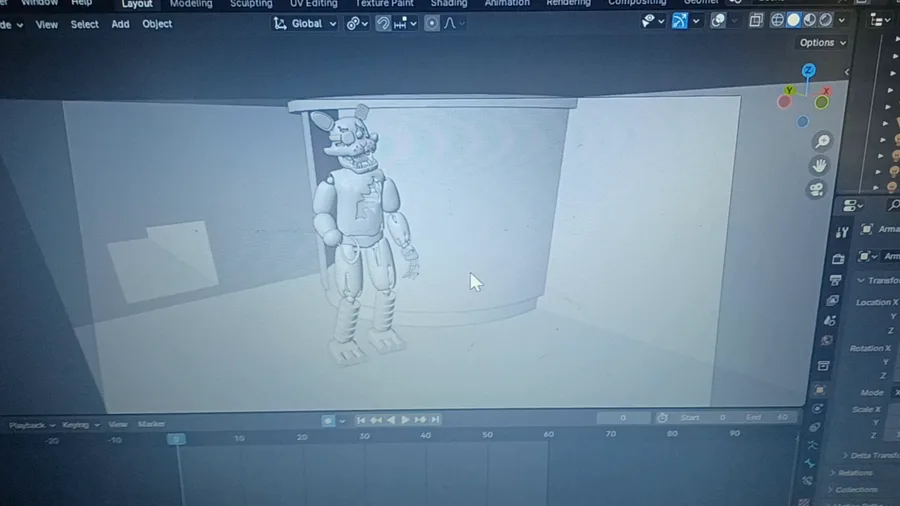
Task: Click the current frame number field
Action: tap(623, 418)
